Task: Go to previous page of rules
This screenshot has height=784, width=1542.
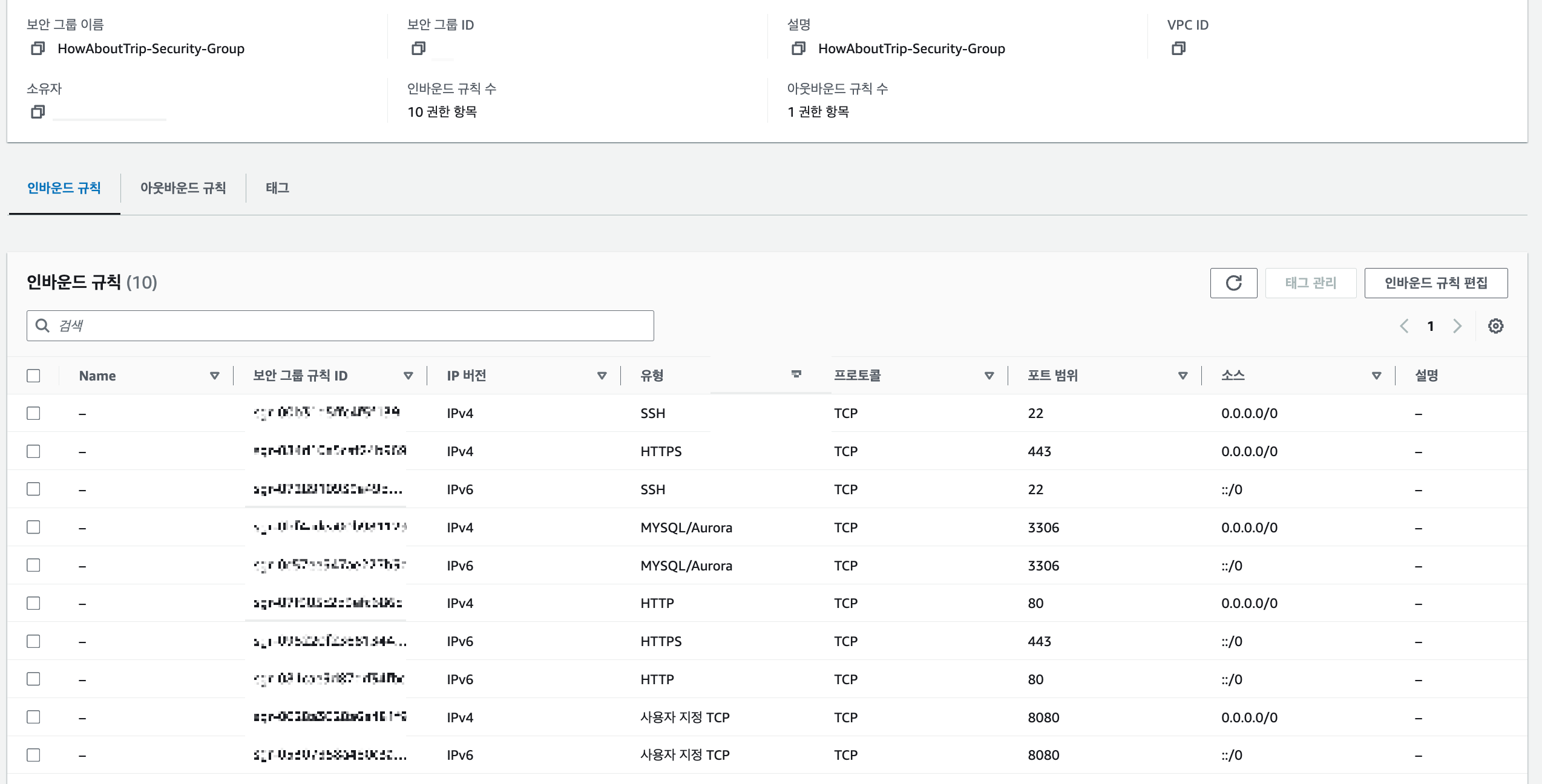Action: [x=1404, y=326]
